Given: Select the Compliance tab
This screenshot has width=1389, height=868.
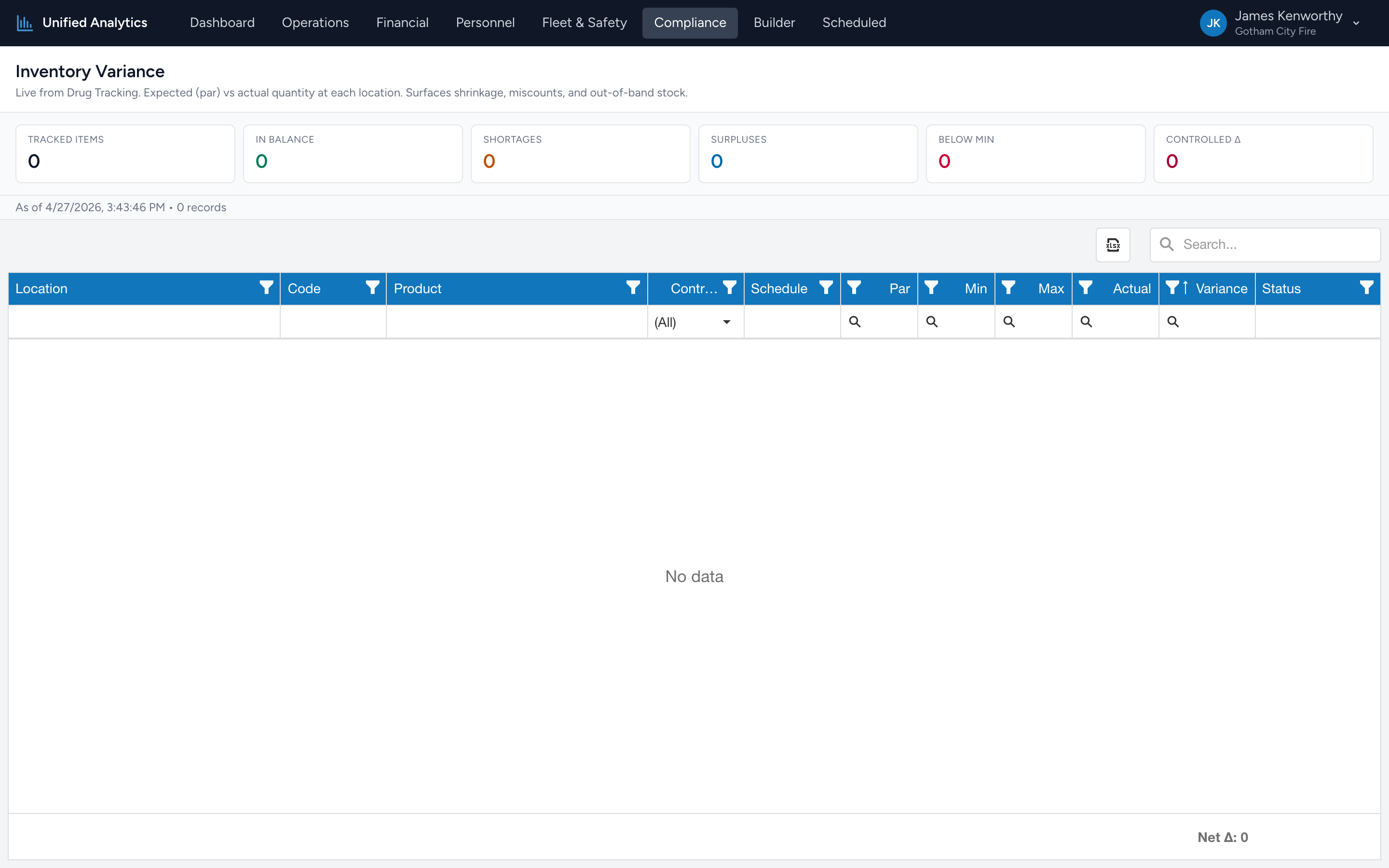Looking at the screenshot, I should (690, 23).
